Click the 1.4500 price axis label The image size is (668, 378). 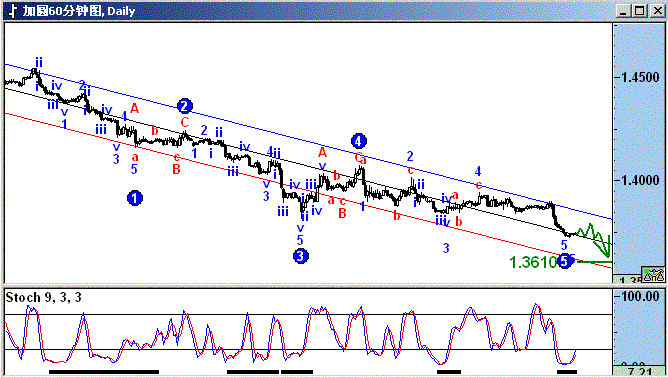[x=640, y=78]
